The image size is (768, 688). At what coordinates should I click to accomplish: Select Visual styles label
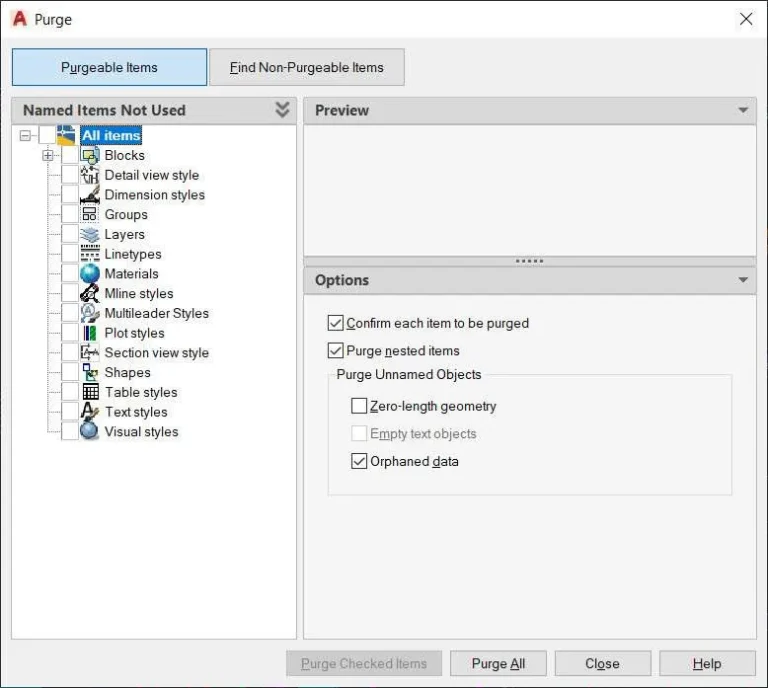(141, 431)
